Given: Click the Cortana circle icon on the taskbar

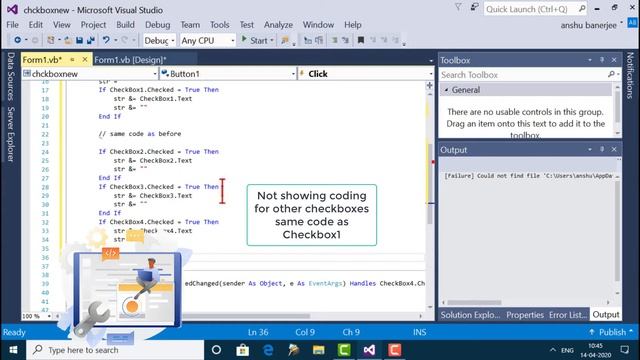Looking at the screenshot, I should (216, 350).
